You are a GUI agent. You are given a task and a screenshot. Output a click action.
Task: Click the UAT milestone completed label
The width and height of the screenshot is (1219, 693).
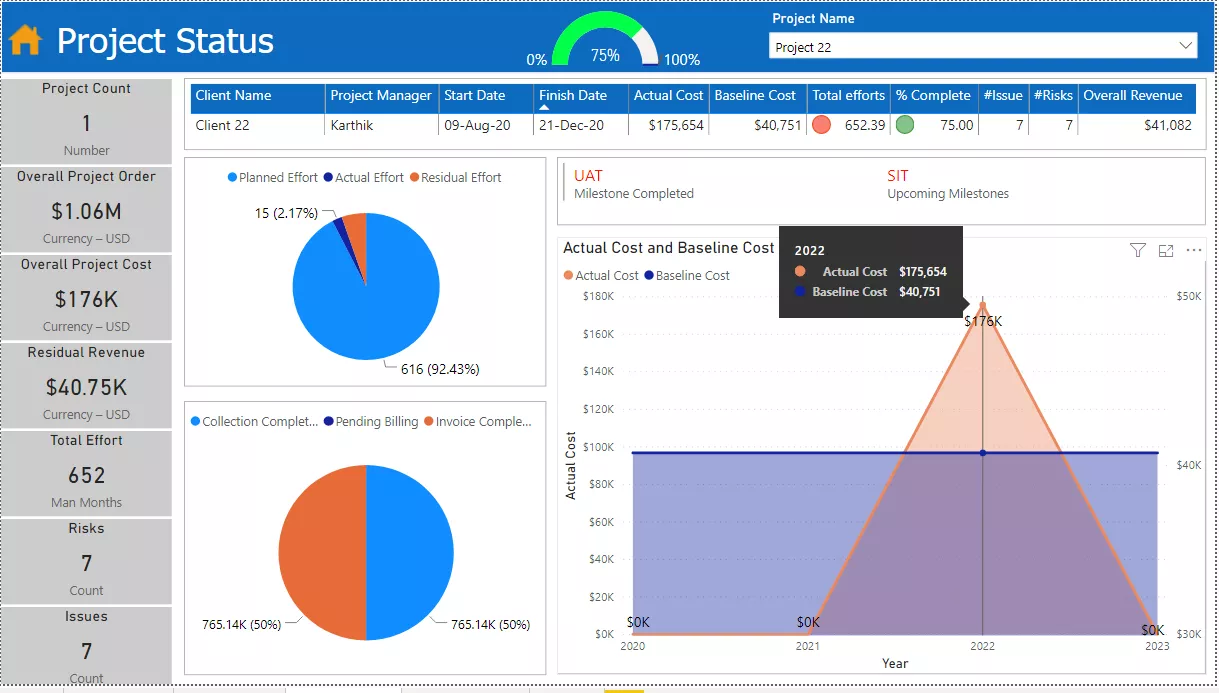tap(589, 176)
